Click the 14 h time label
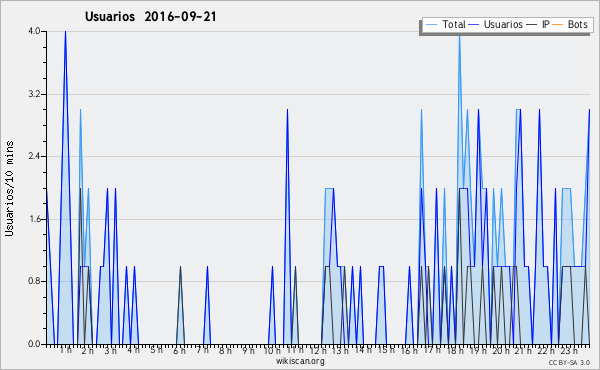The width and height of the screenshot is (600, 370). pyautogui.click(x=363, y=350)
